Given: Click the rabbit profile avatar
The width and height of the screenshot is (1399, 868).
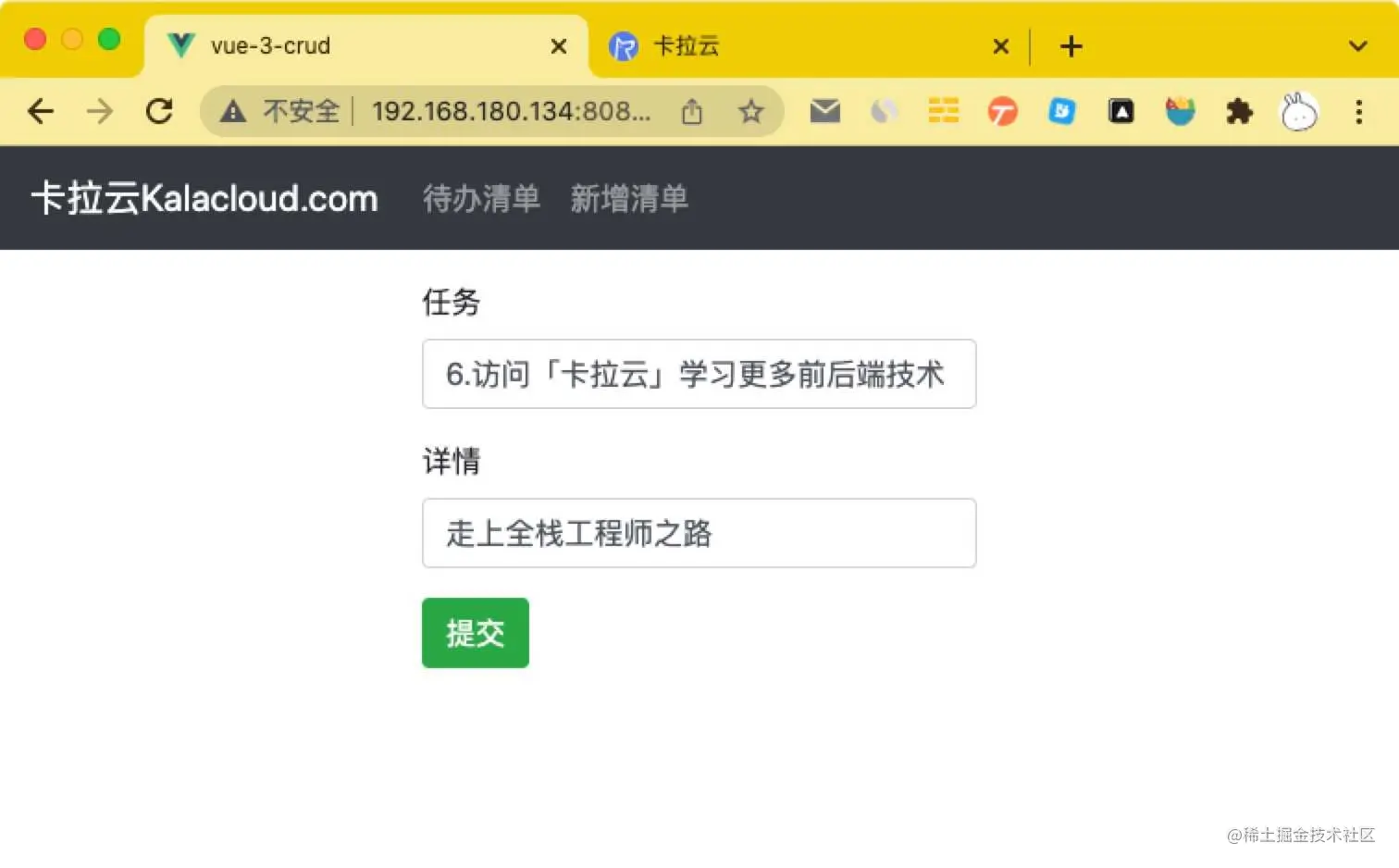Looking at the screenshot, I should point(1299,112).
